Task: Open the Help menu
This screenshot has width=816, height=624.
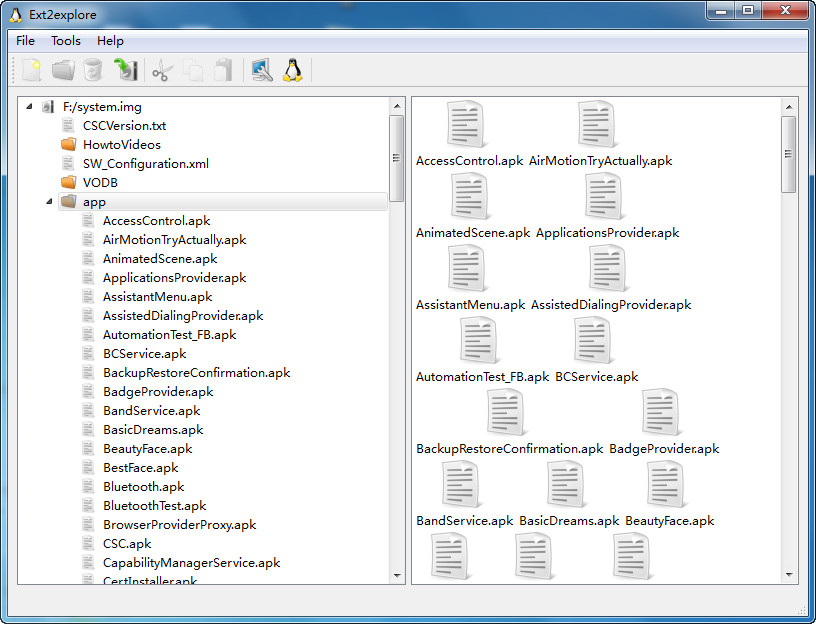Action: click(110, 41)
